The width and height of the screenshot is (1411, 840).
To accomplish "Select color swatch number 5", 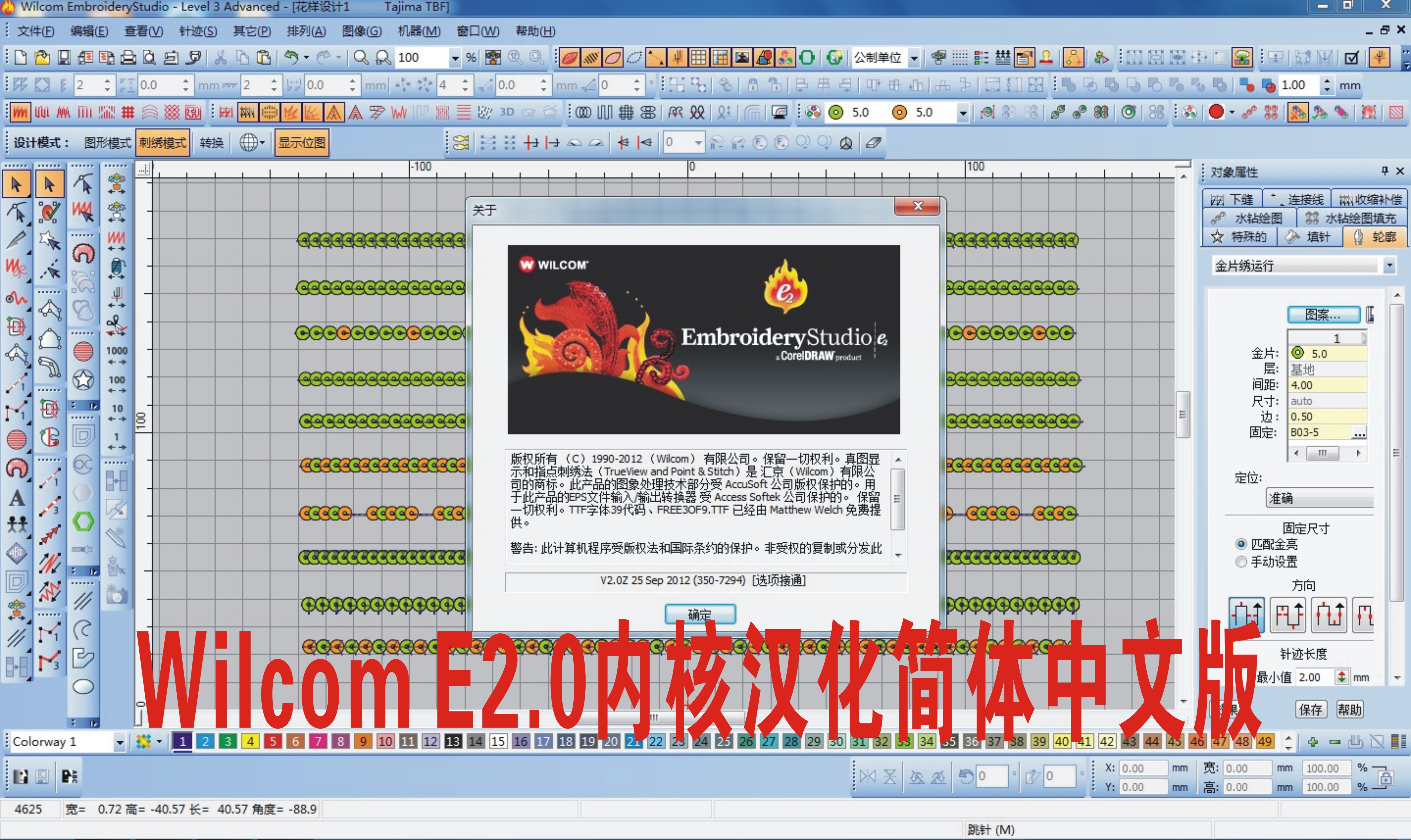I will click(x=273, y=742).
